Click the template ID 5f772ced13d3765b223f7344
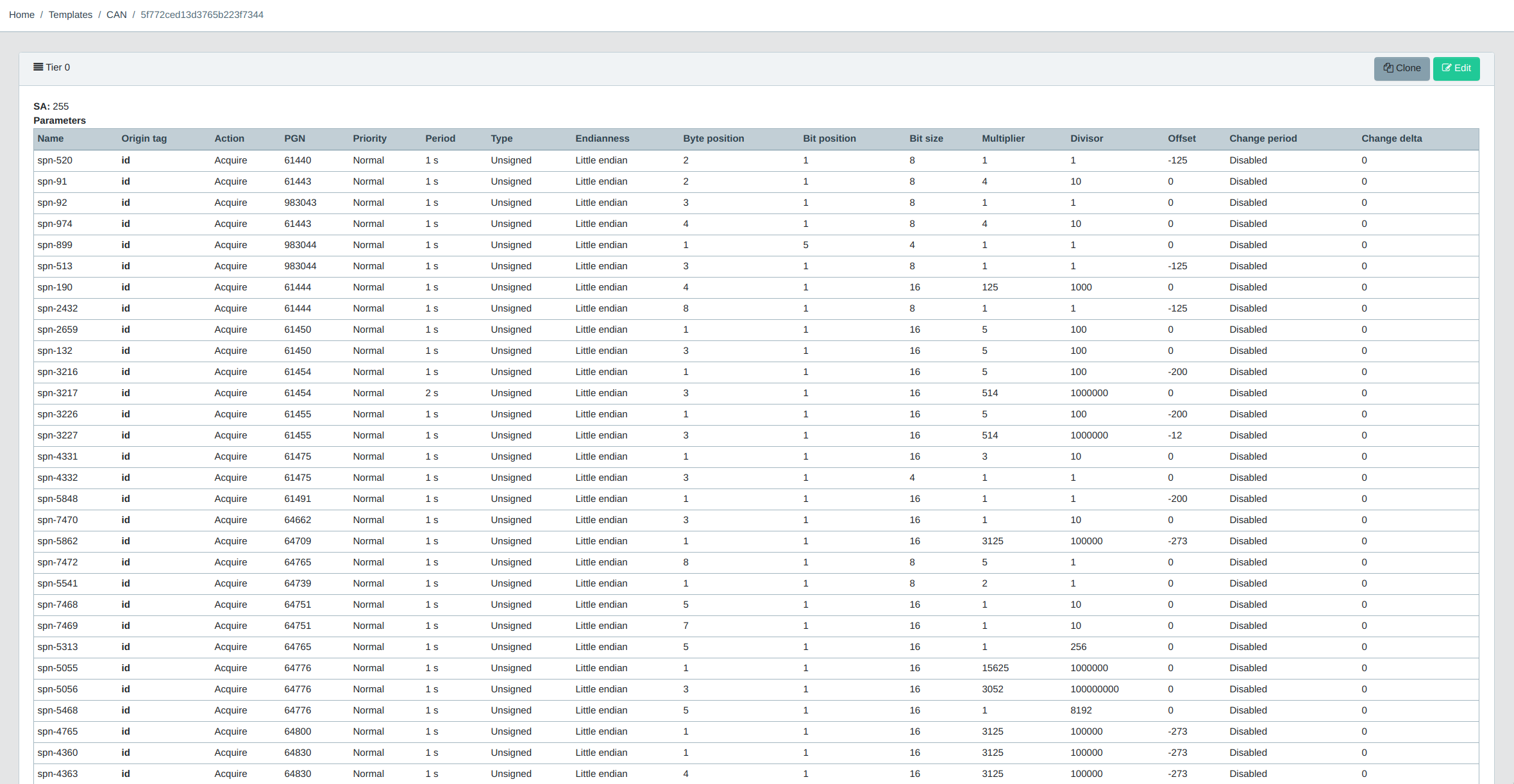Viewport: 1514px width, 784px height. (x=202, y=15)
